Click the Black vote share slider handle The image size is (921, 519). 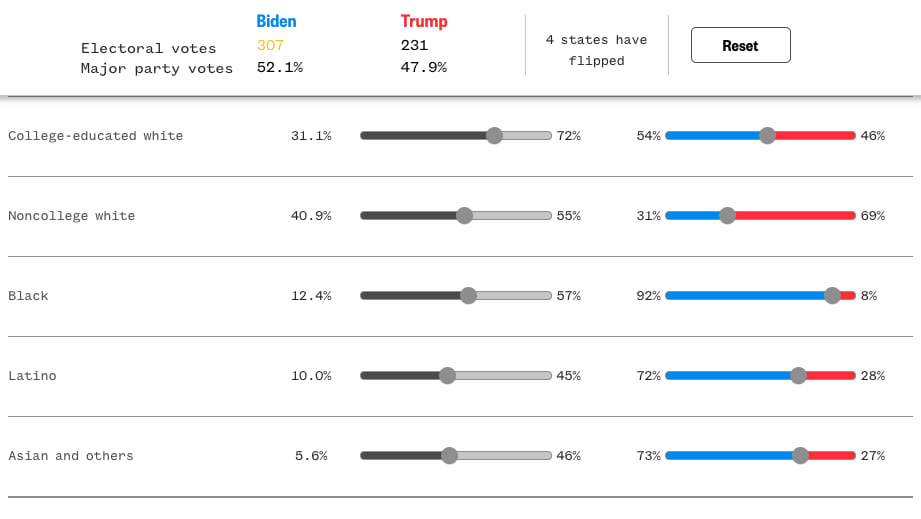(x=832, y=296)
